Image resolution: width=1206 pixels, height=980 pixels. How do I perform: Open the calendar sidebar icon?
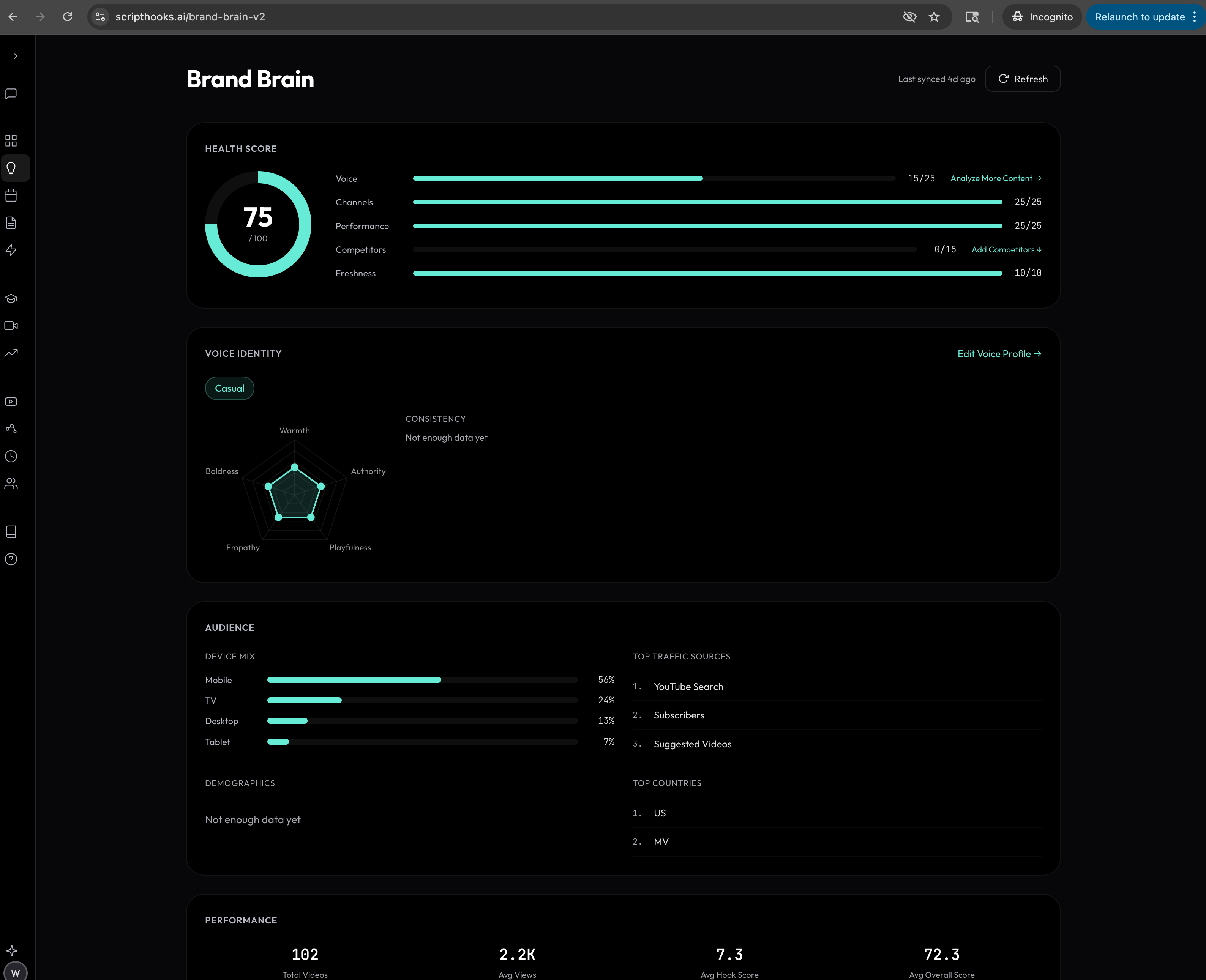pos(11,196)
